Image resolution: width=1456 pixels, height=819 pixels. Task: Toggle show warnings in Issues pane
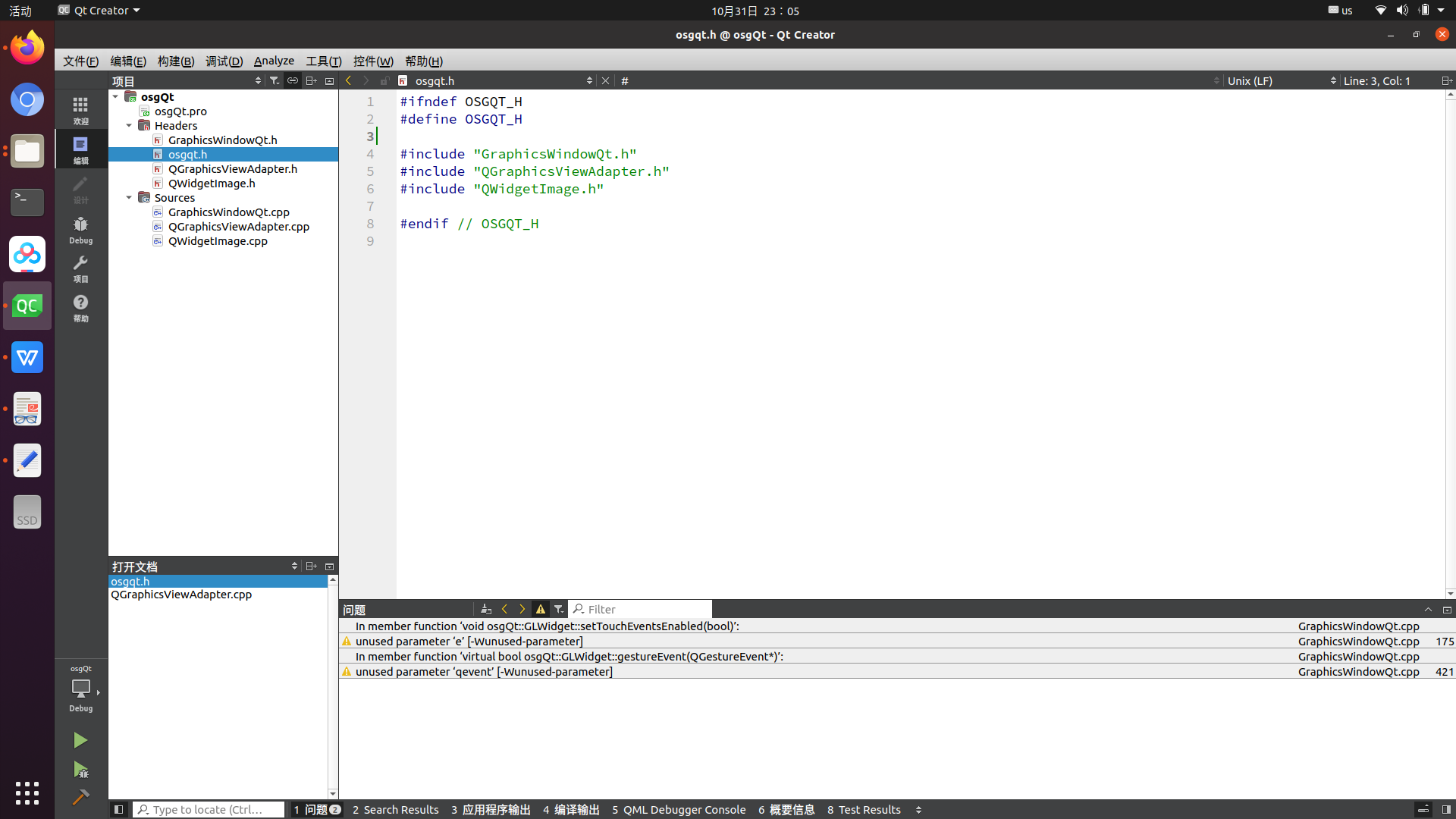541,609
